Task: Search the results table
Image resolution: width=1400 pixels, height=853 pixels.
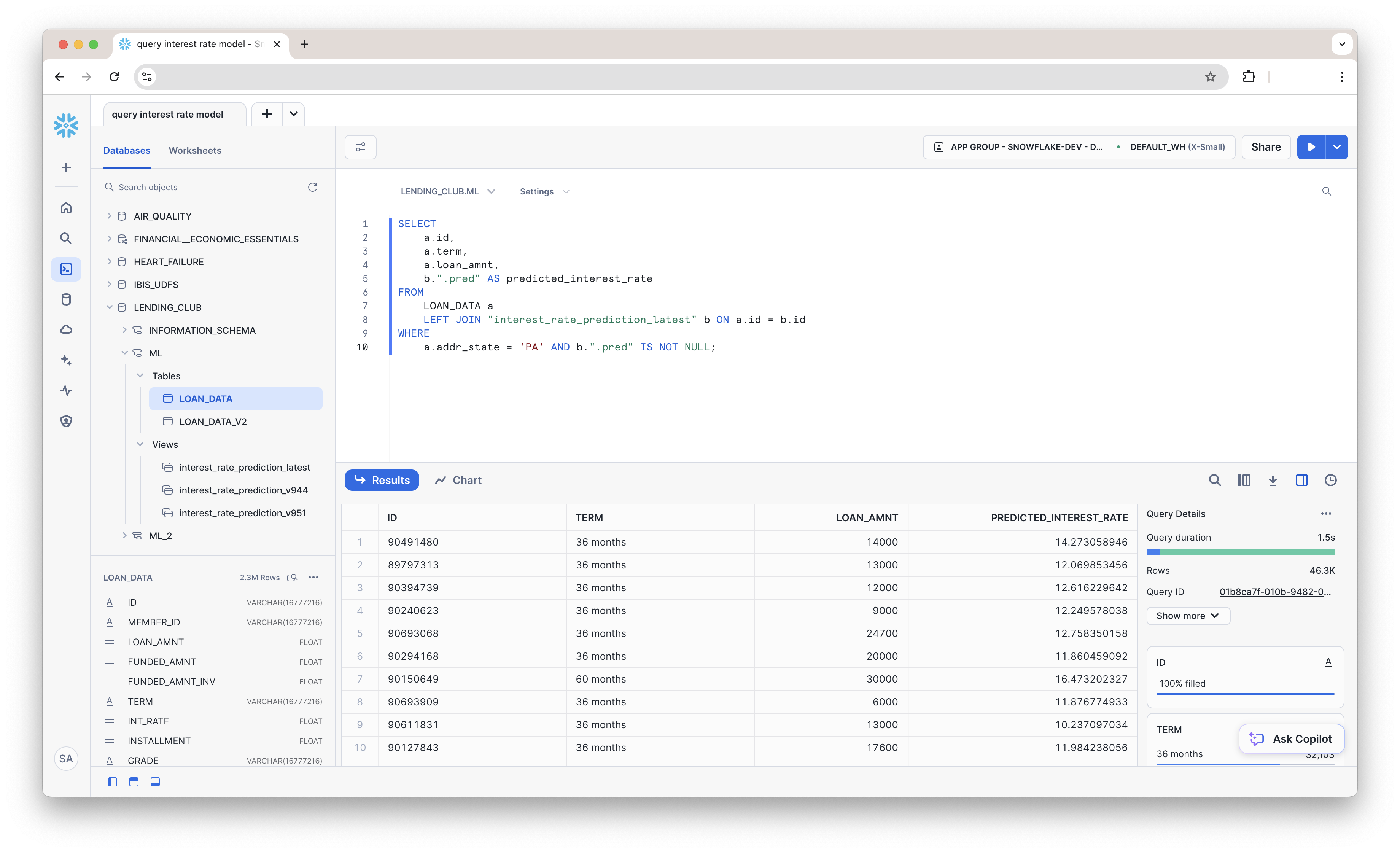Action: (1215, 480)
